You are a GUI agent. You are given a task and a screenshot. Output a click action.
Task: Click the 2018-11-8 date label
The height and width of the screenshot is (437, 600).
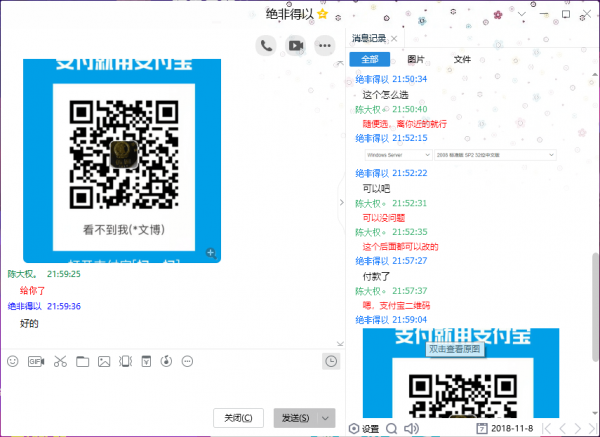pos(512,429)
